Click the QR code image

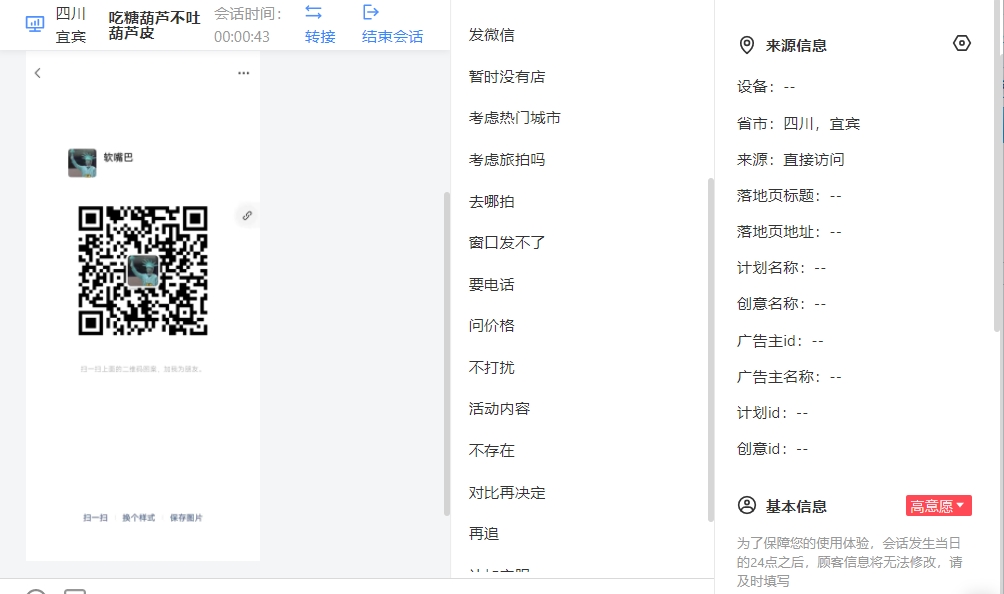[143, 270]
